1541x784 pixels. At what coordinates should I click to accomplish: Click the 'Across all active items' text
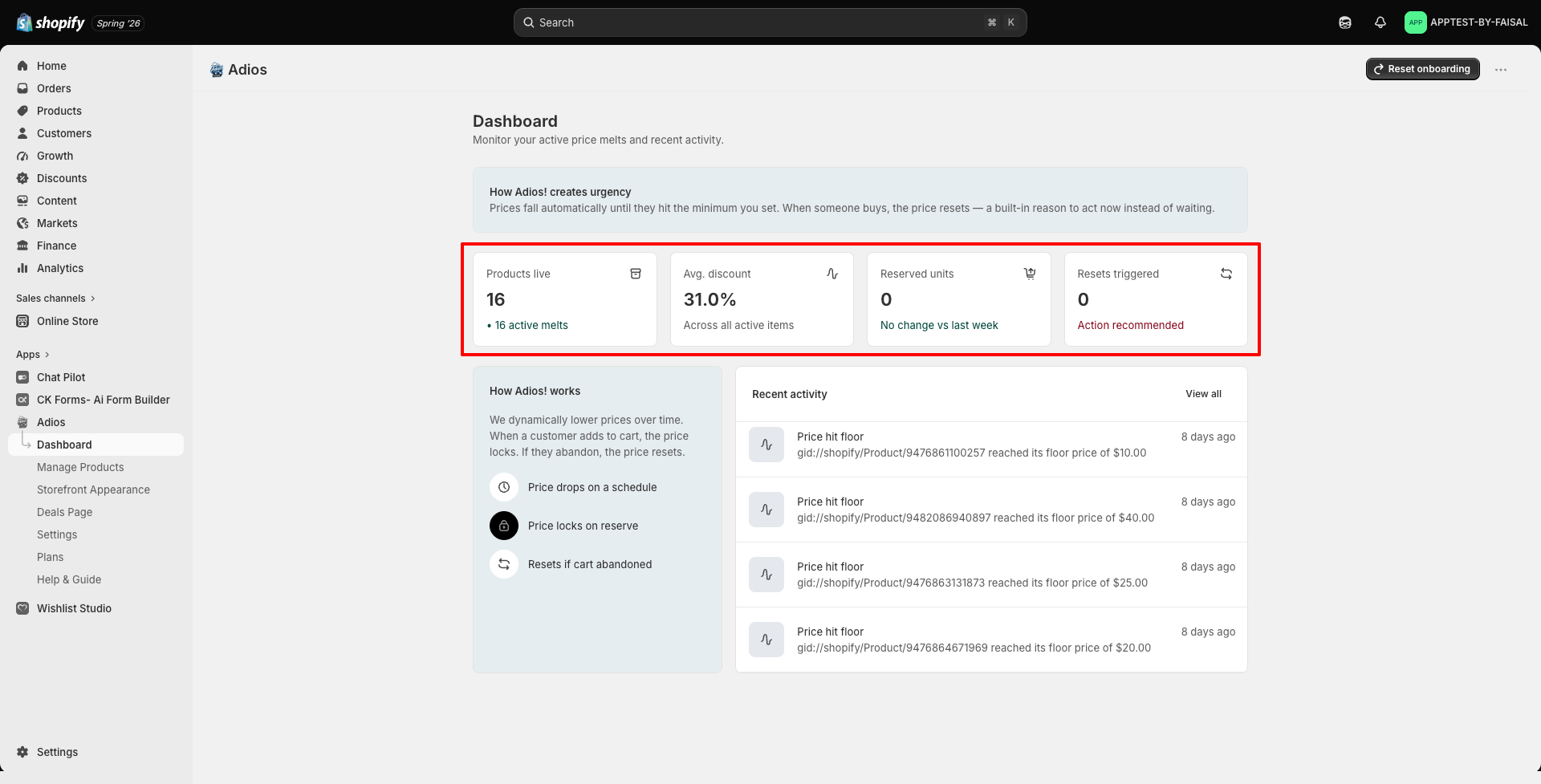coord(738,325)
